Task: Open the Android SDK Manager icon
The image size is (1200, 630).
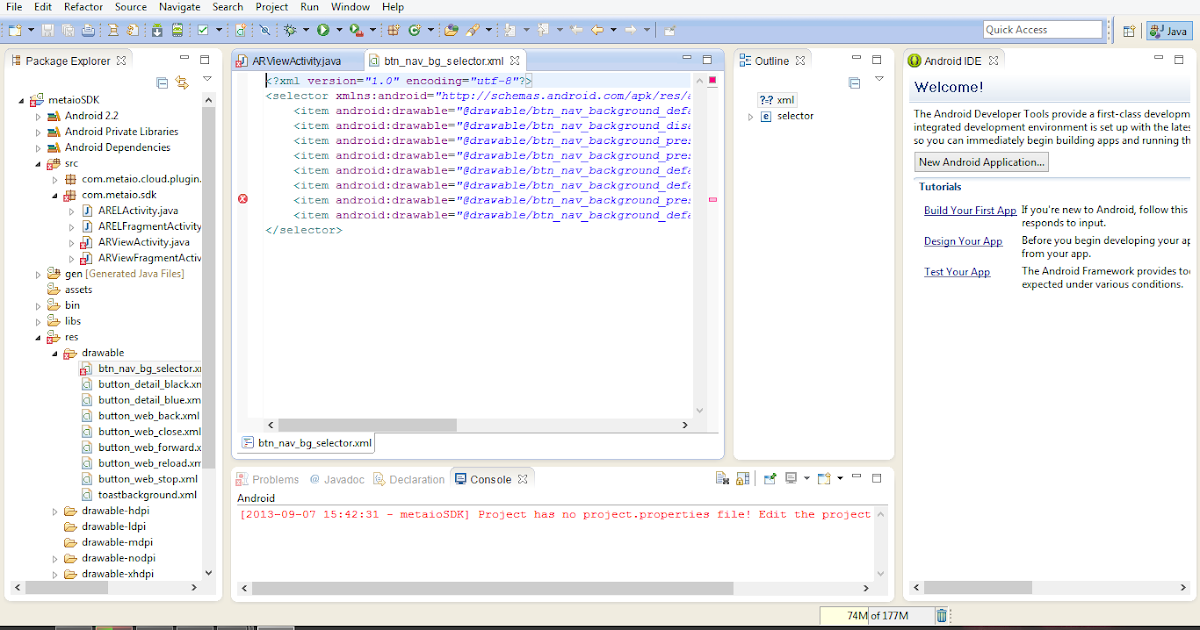Action: (157, 30)
